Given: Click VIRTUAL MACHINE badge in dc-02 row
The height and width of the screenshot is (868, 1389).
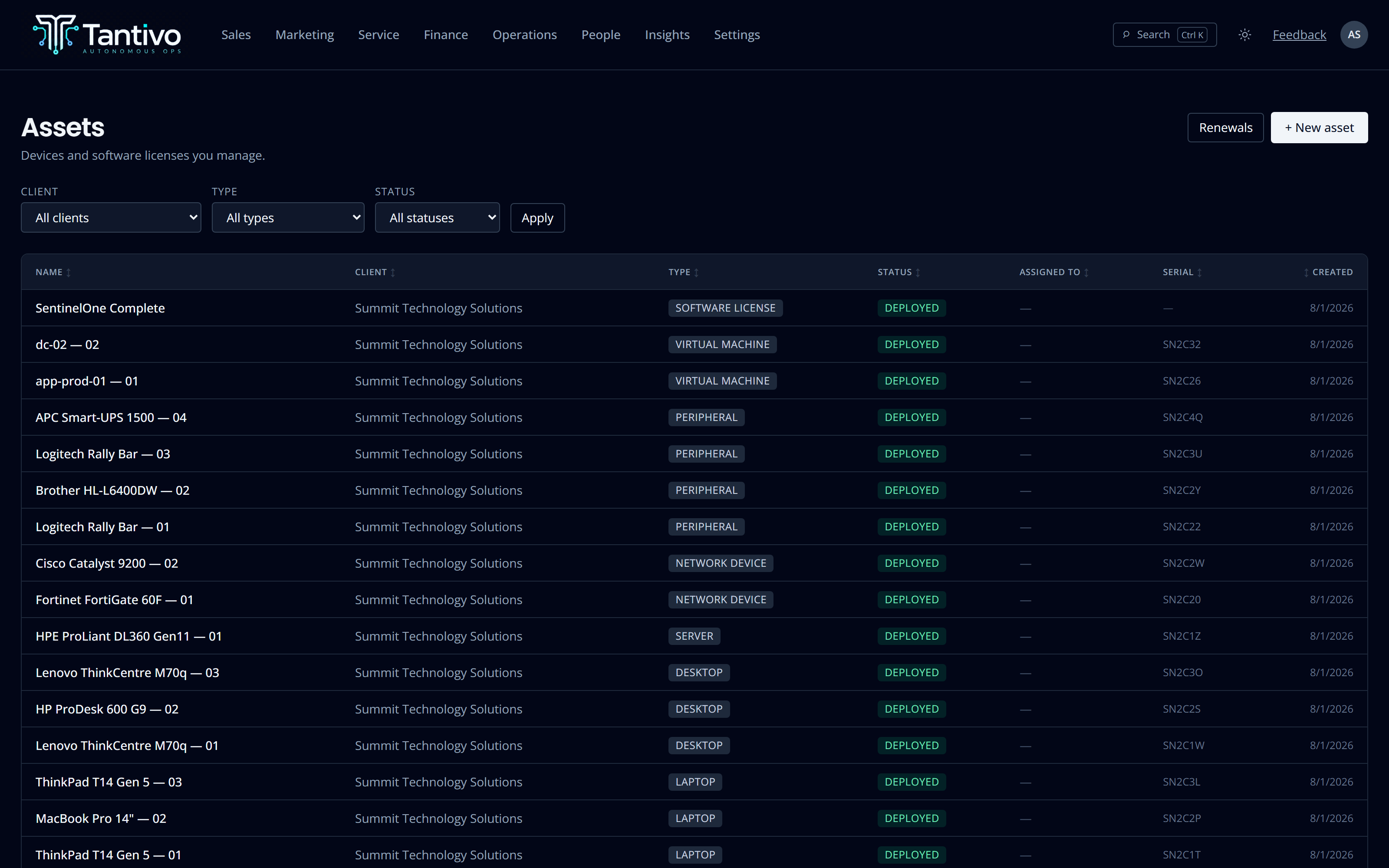Looking at the screenshot, I should 722,345.
